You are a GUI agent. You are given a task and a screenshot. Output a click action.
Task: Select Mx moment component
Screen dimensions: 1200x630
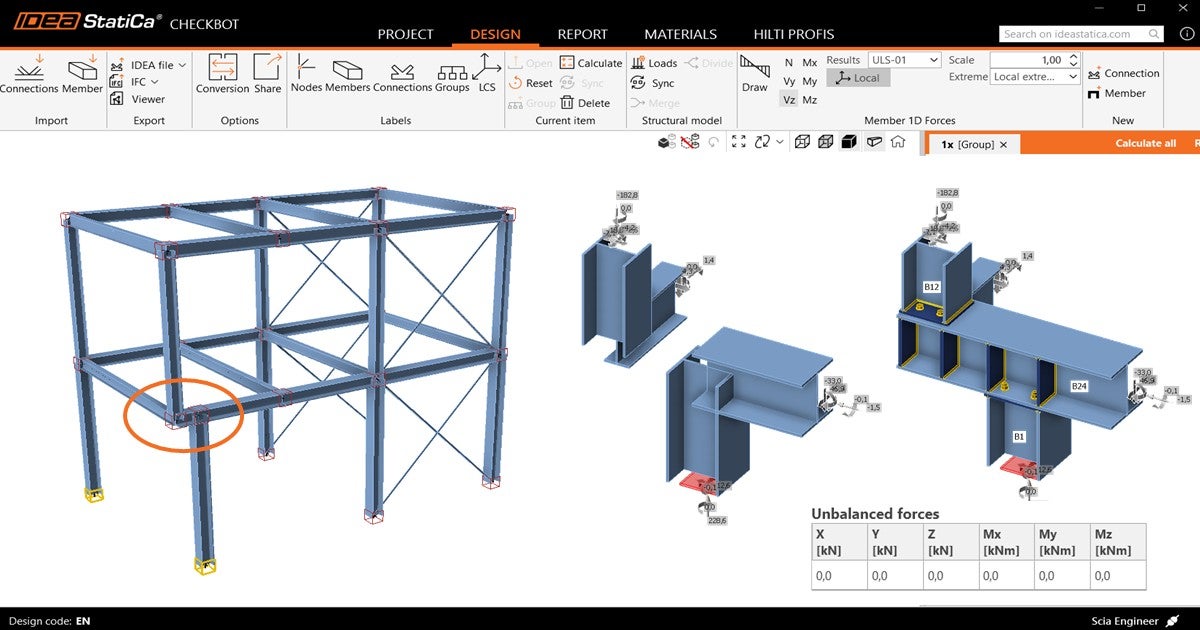[x=810, y=63]
